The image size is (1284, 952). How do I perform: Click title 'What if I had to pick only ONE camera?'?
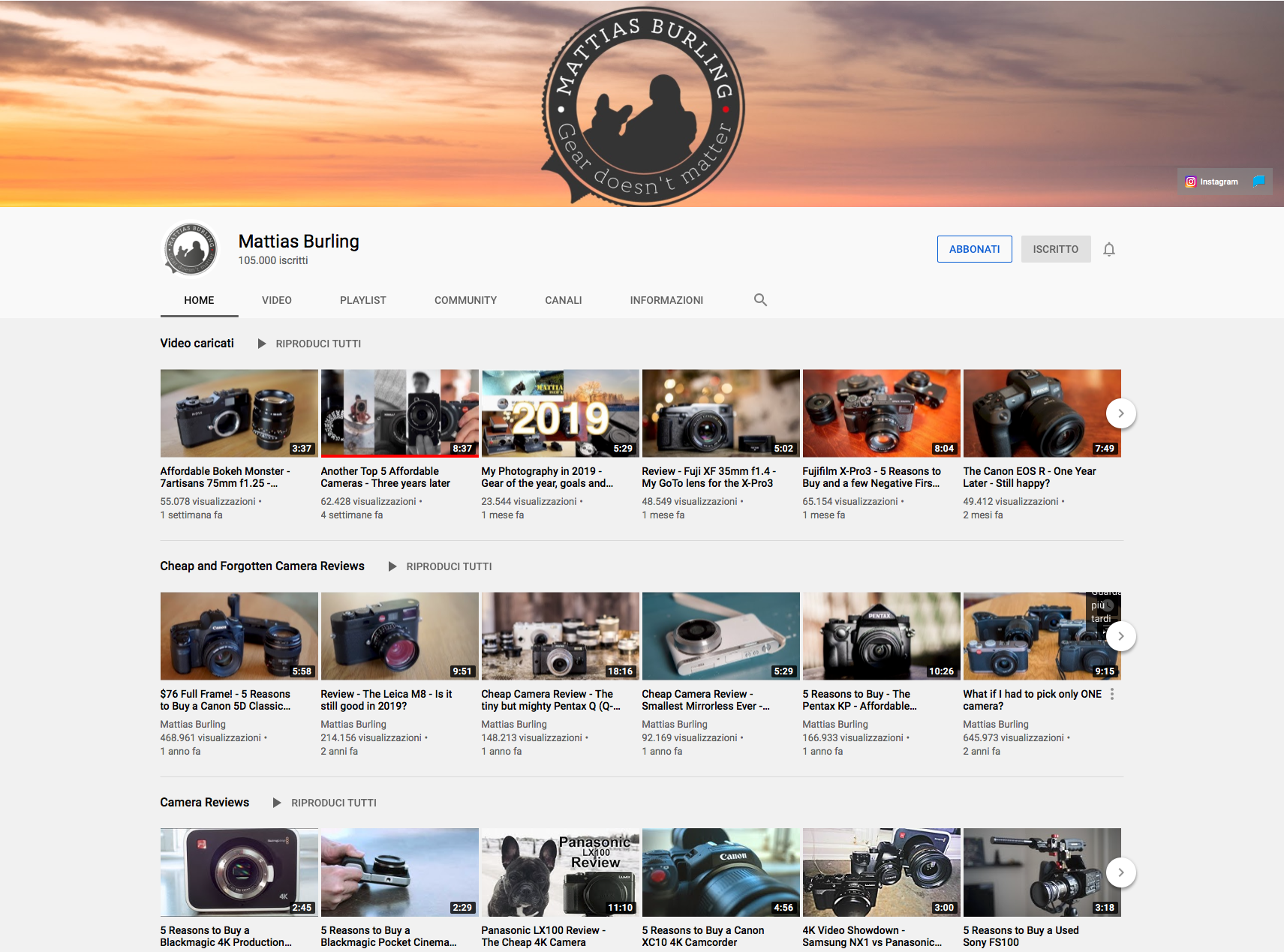tap(1033, 700)
